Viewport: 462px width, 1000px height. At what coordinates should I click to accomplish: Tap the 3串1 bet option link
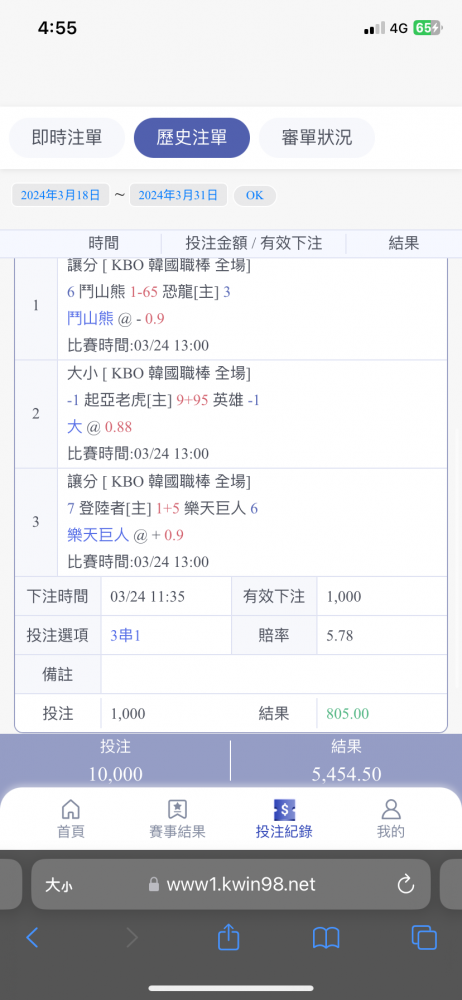126,635
